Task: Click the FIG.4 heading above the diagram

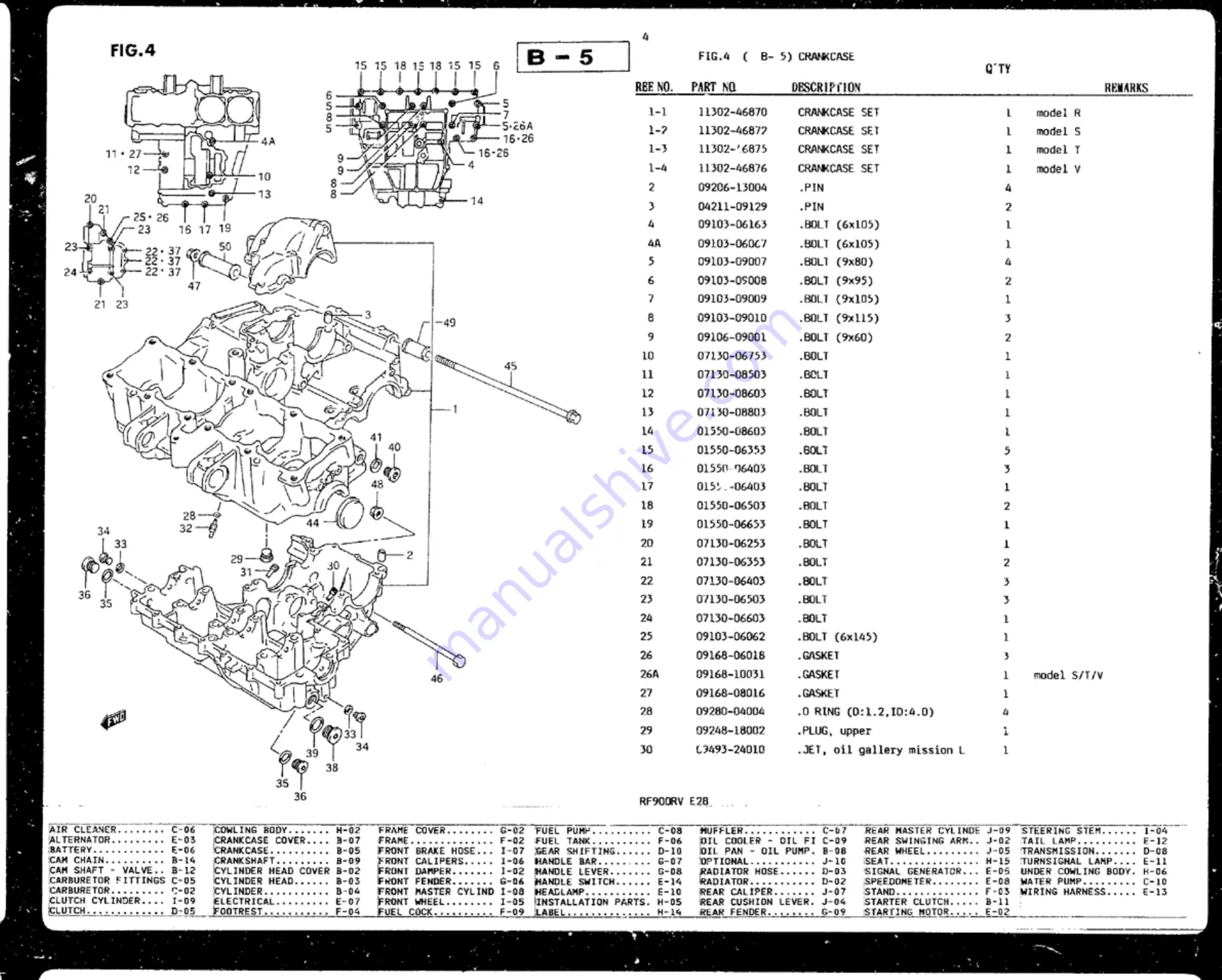Action: [x=133, y=50]
